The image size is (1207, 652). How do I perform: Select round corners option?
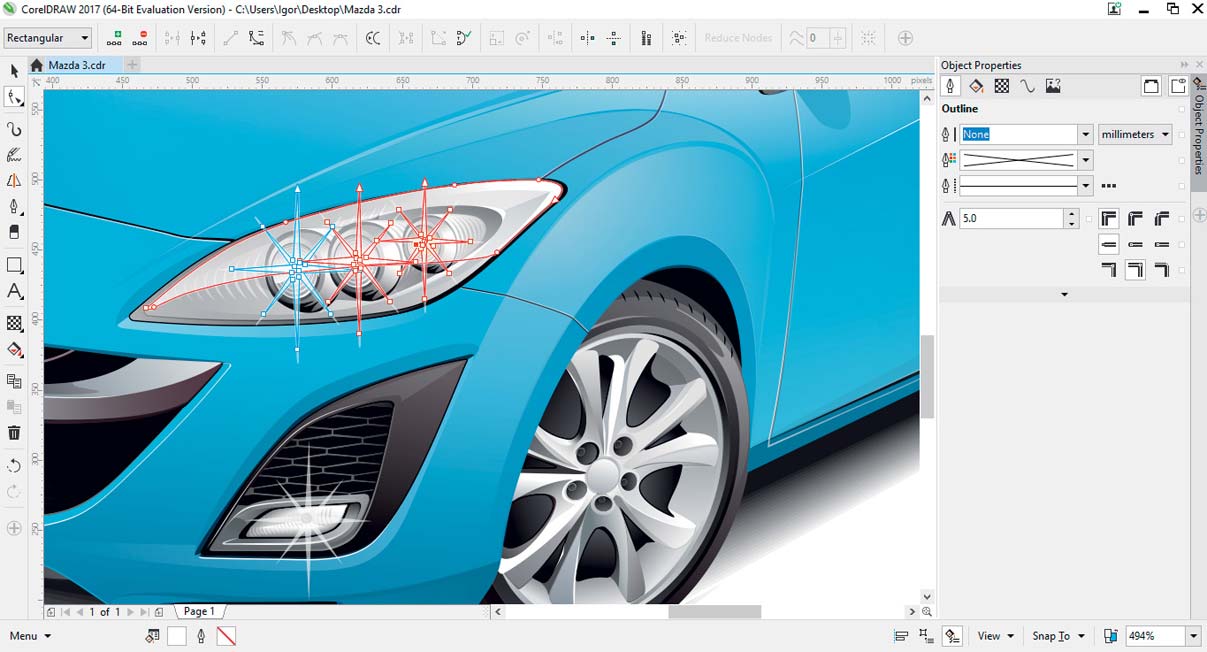(x=1135, y=218)
